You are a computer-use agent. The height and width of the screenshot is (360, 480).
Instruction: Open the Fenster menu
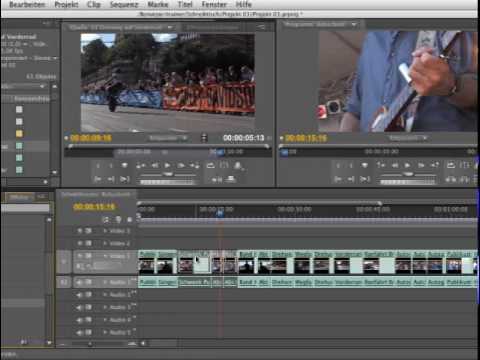tap(214, 5)
